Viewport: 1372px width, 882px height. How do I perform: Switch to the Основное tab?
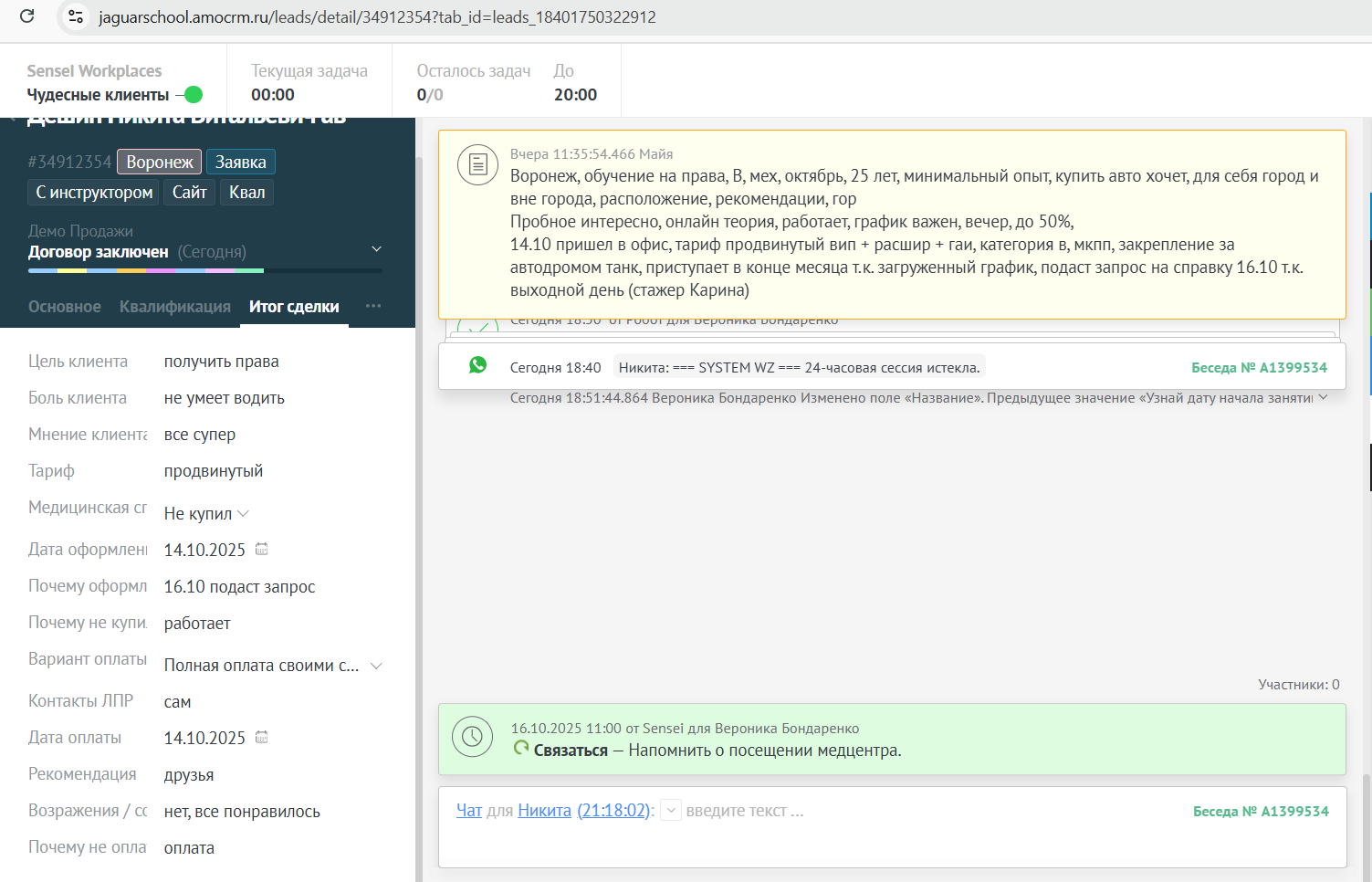(x=64, y=307)
